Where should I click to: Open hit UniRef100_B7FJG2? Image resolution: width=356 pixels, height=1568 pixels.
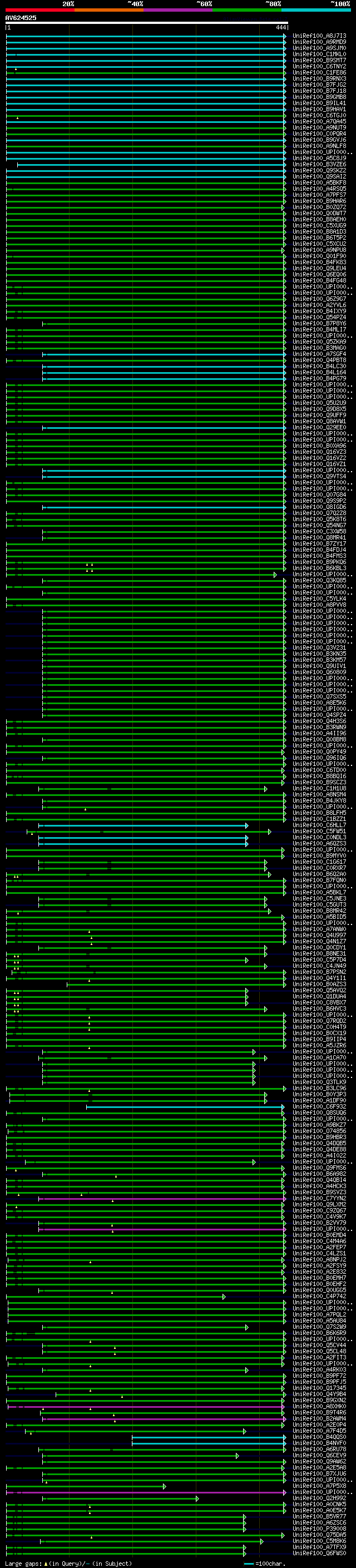coord(319,85)
